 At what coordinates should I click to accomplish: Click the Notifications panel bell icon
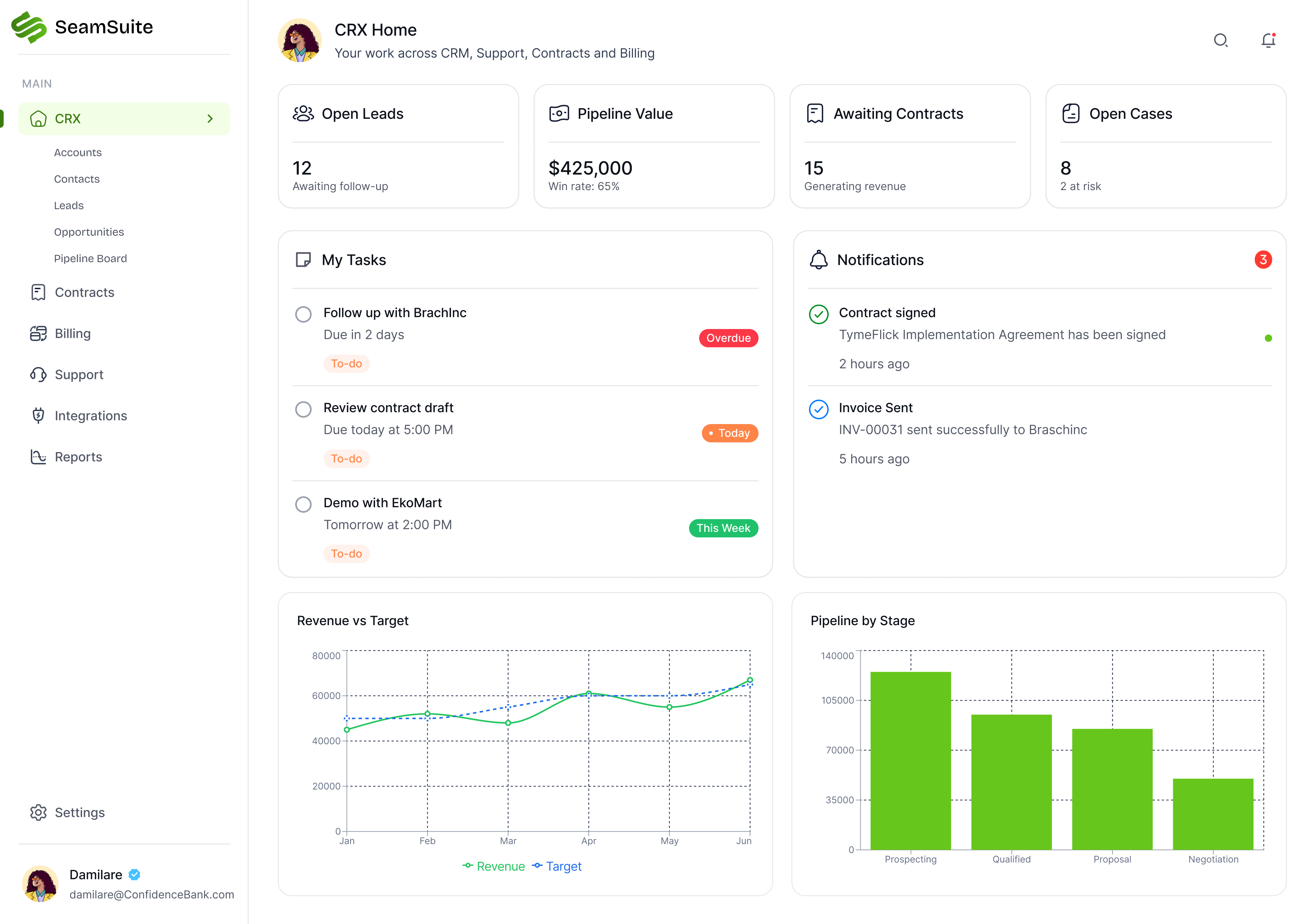point(819,260)
